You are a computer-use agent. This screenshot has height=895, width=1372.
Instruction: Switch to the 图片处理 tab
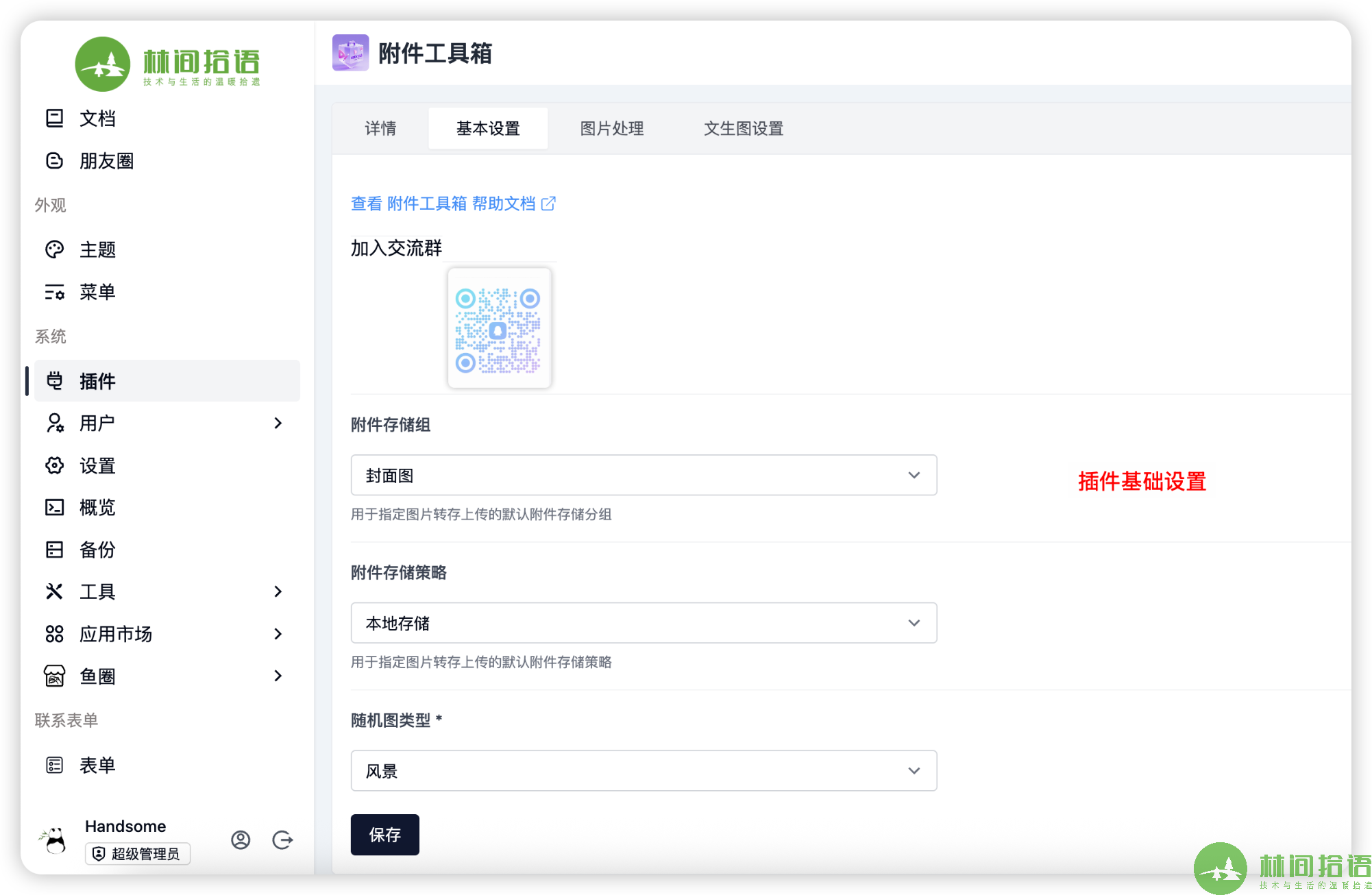click(612, 128)
